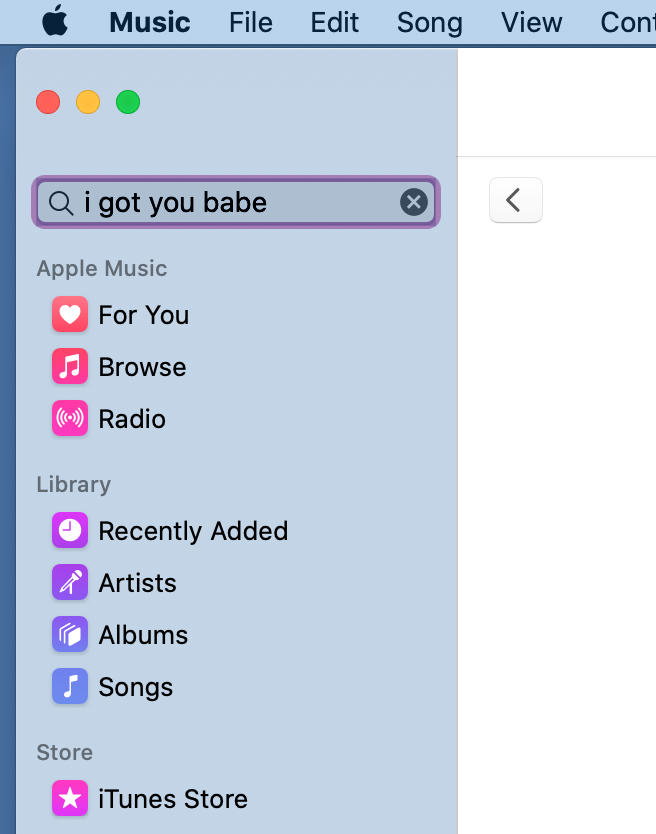Open the Music app menu

[150, 22]
